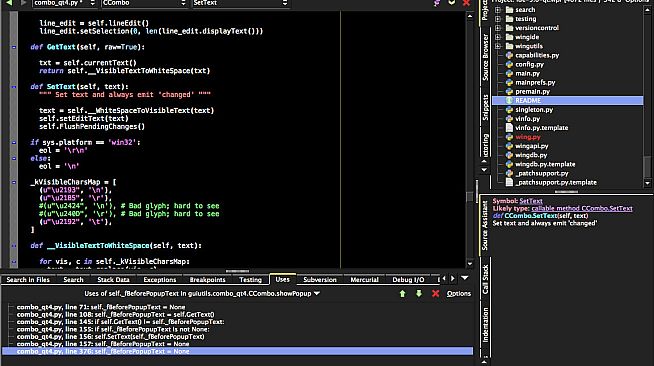654x366 pixels.
Task: Open the Source Browser vertical tab
Action: coord(485,58)
